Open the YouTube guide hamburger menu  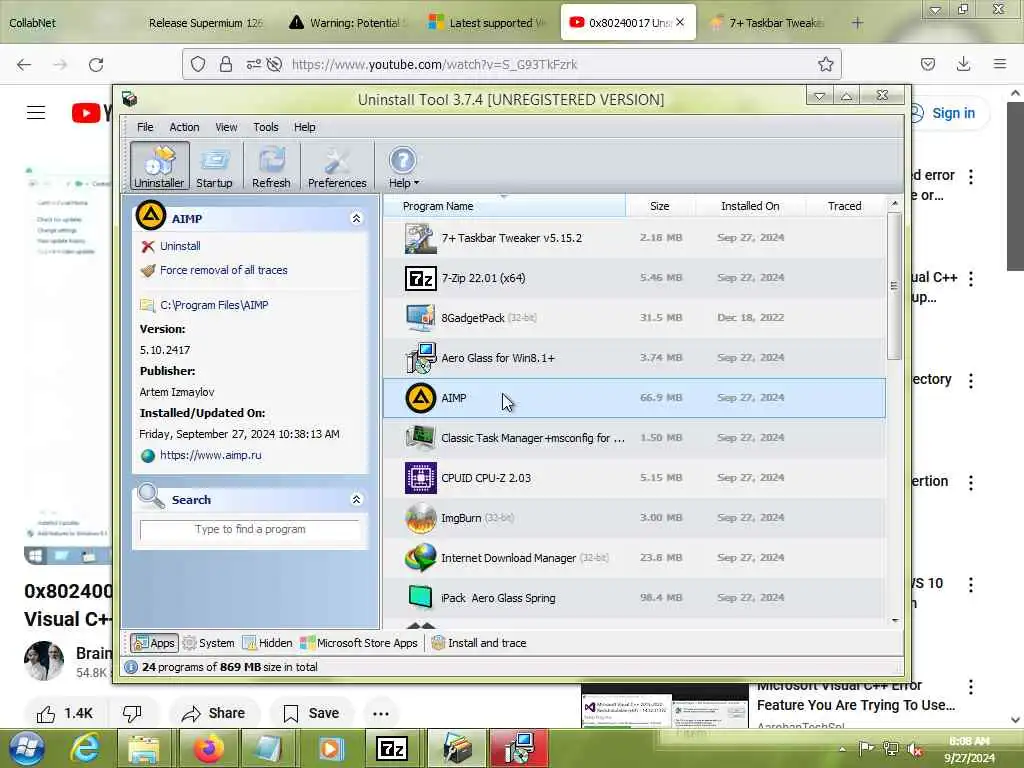click(36, 113)
